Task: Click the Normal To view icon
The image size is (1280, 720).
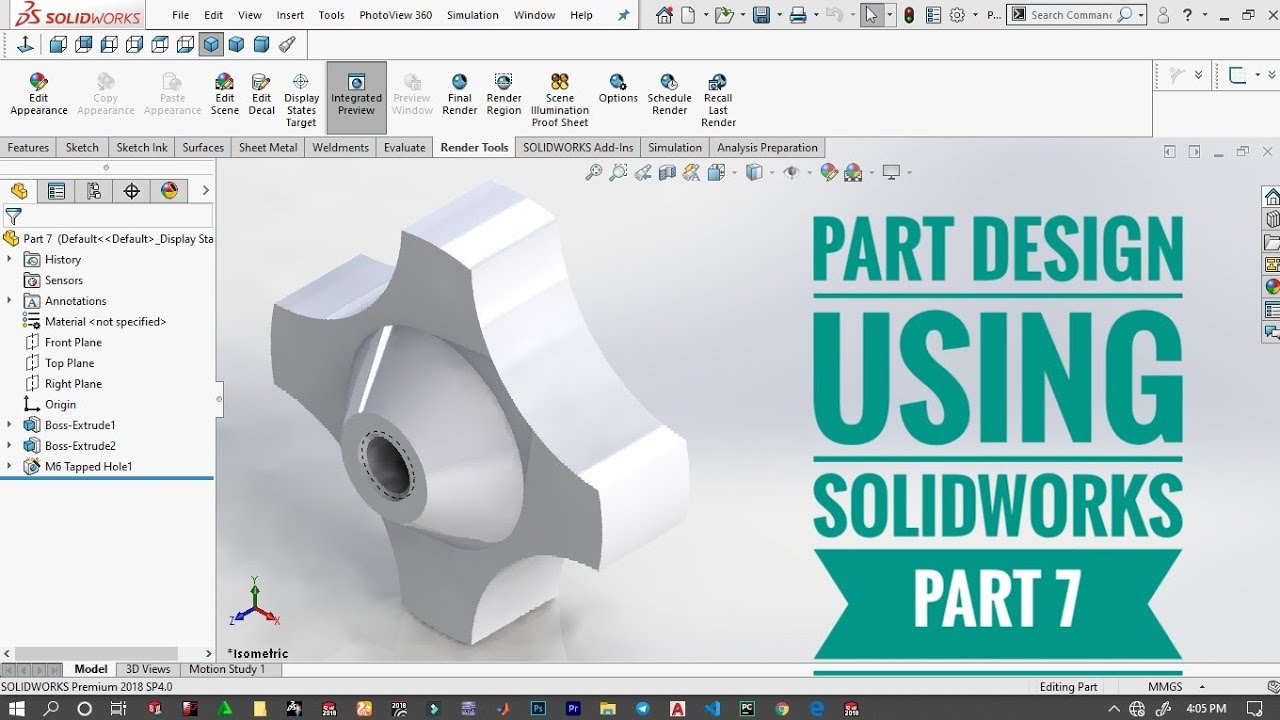Action: (25, 44)
